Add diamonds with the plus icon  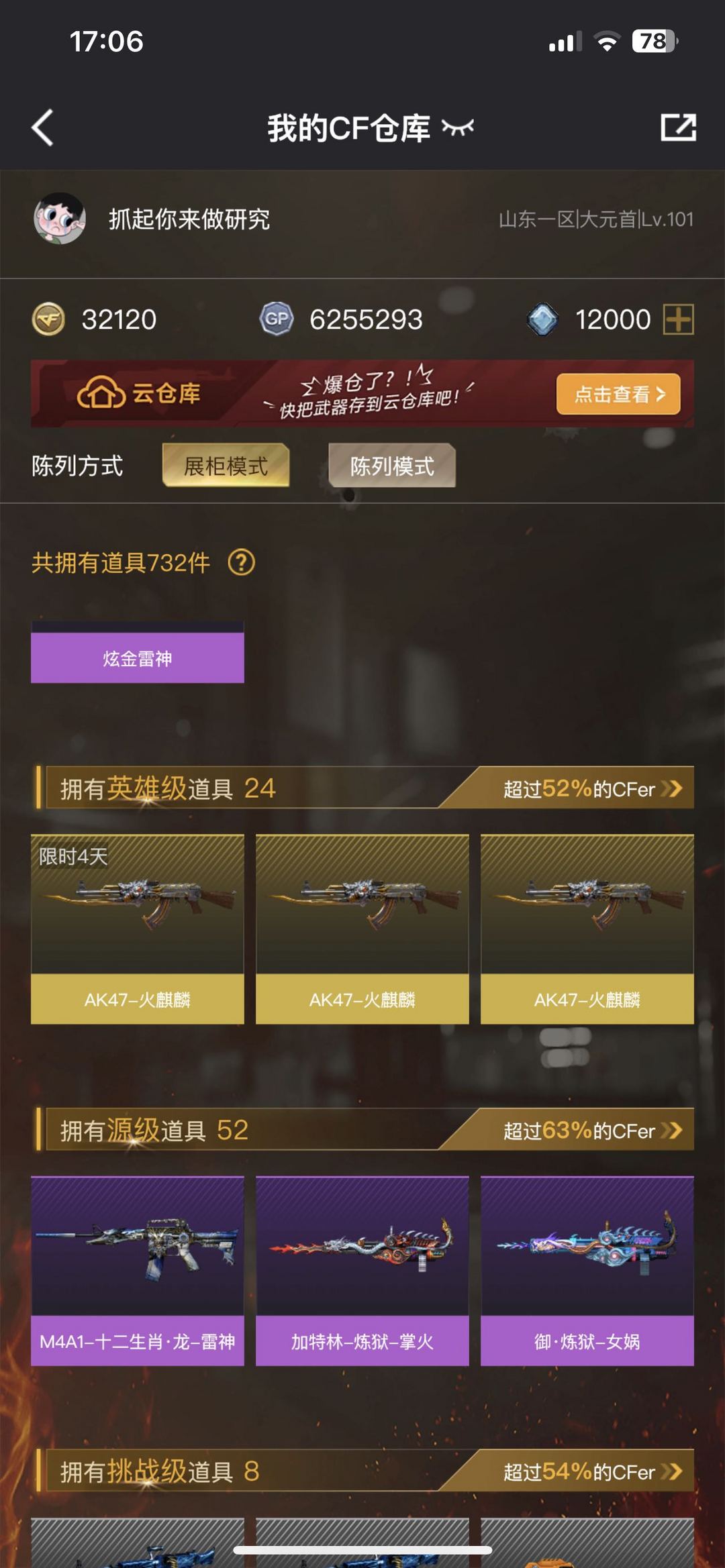678,319
